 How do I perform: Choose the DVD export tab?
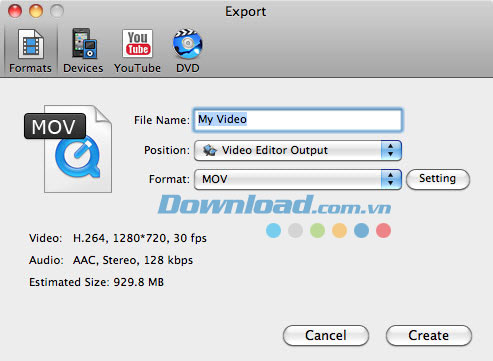(x=188, y=51)
